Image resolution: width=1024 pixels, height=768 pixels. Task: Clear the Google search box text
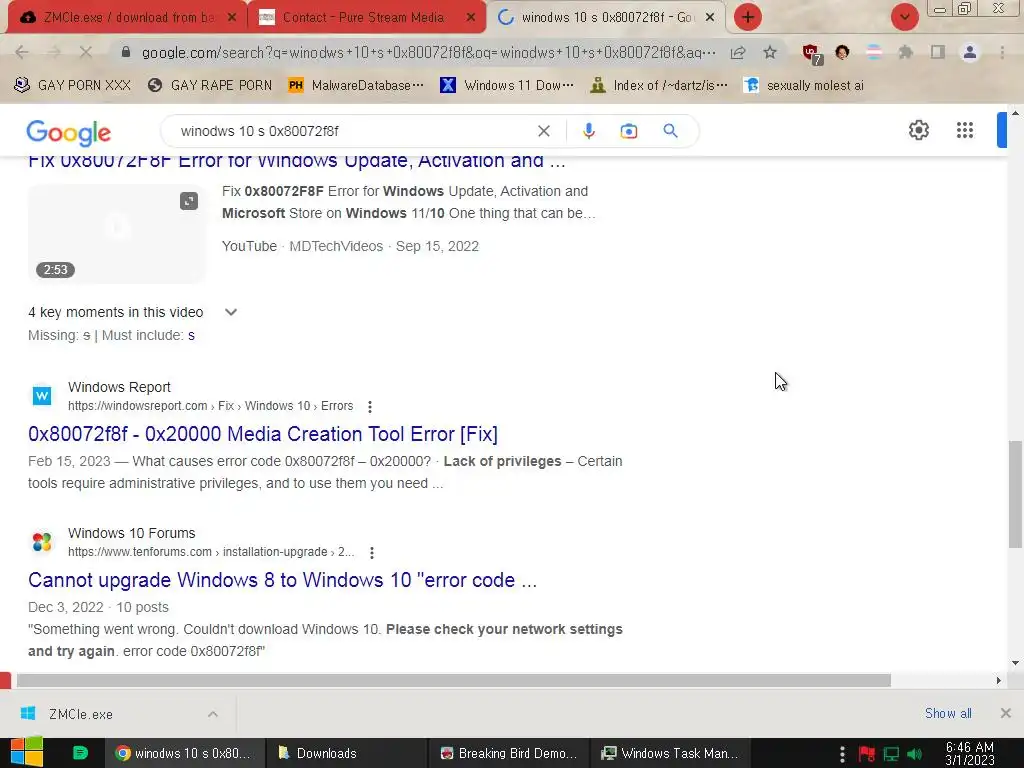tap(543, 131)
